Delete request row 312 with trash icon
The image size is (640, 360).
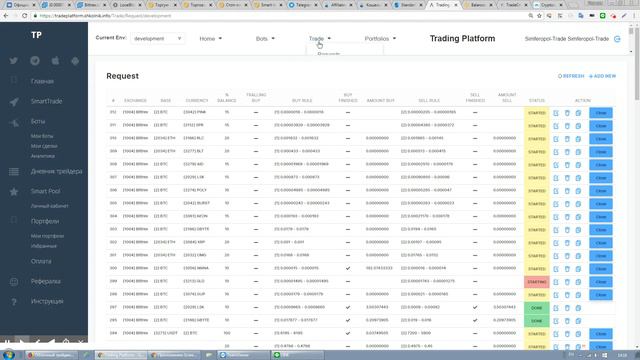pos(567,113)
